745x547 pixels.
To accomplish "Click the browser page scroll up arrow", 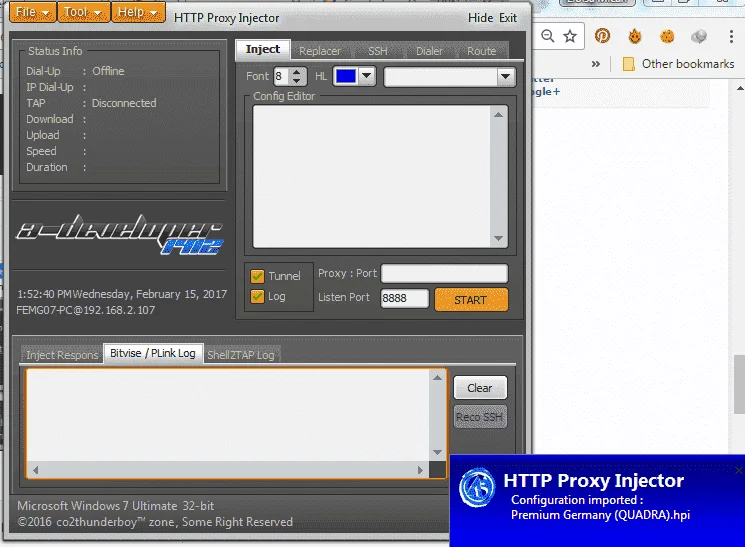I will pos(740,88).
